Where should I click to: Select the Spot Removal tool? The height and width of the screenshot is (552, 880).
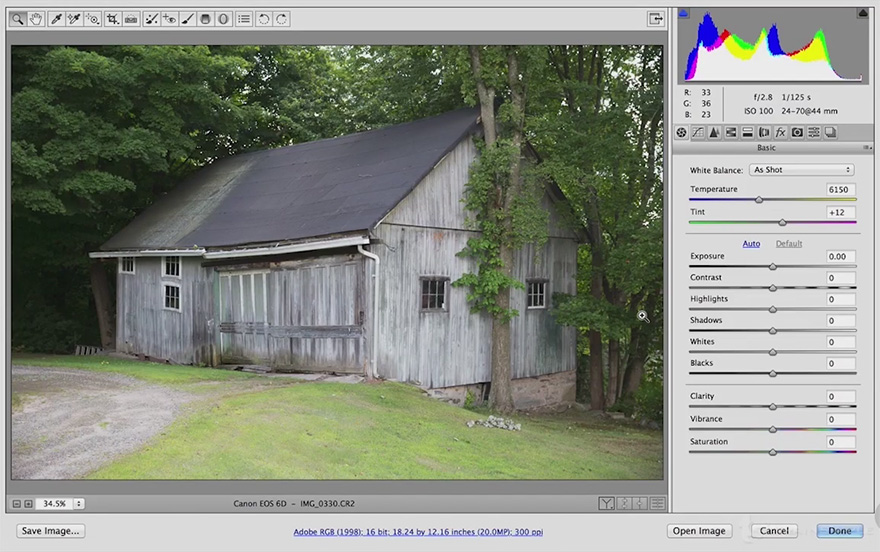152,19
